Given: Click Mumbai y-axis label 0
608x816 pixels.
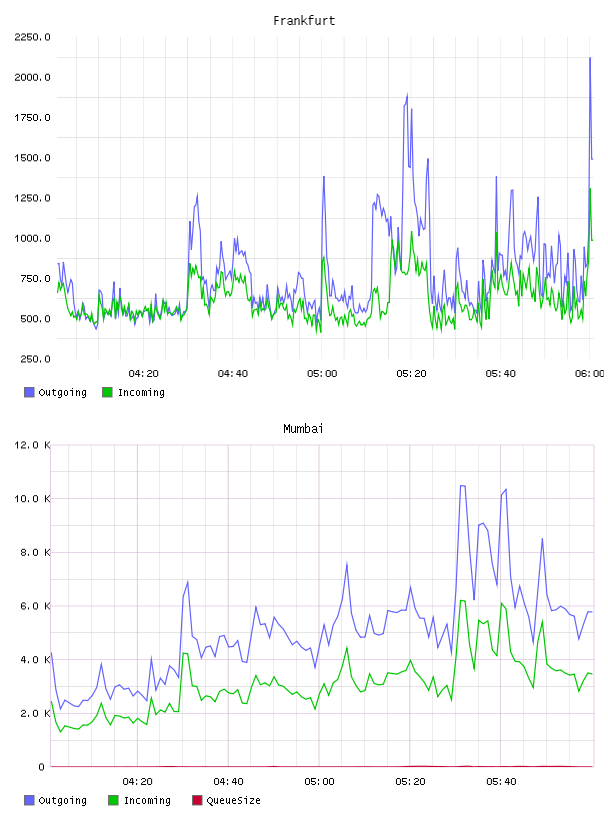Looking at the screenshot, I should pos(41,767).
